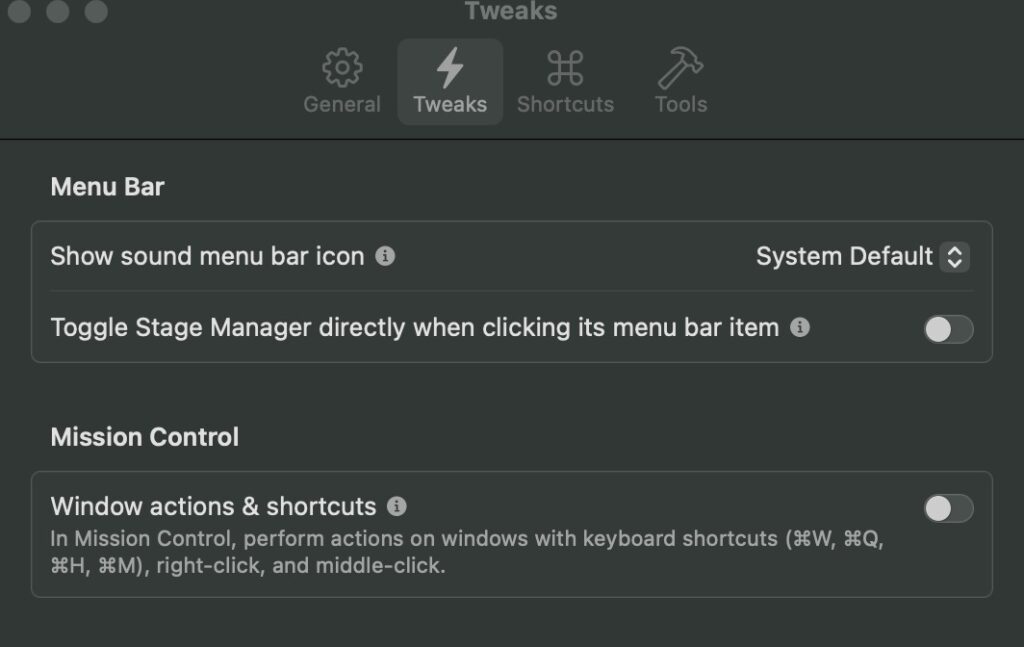Image resolution: width=1024 pixels, height=647 pixels.
Task: Click the Window actions & shortcuts title
Action: click(214, 506)
